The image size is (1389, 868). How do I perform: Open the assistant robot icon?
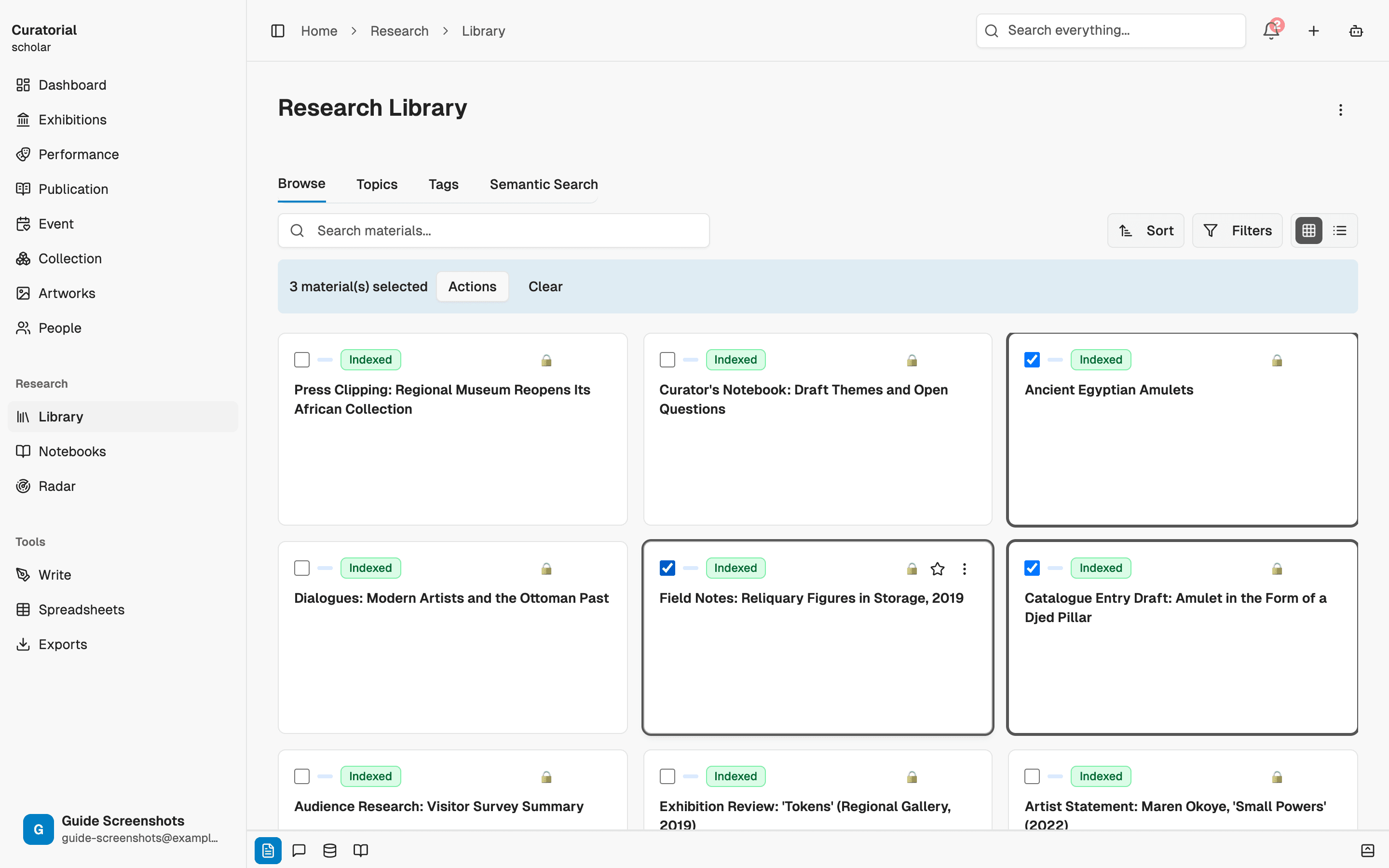(x=1356, y=31)
